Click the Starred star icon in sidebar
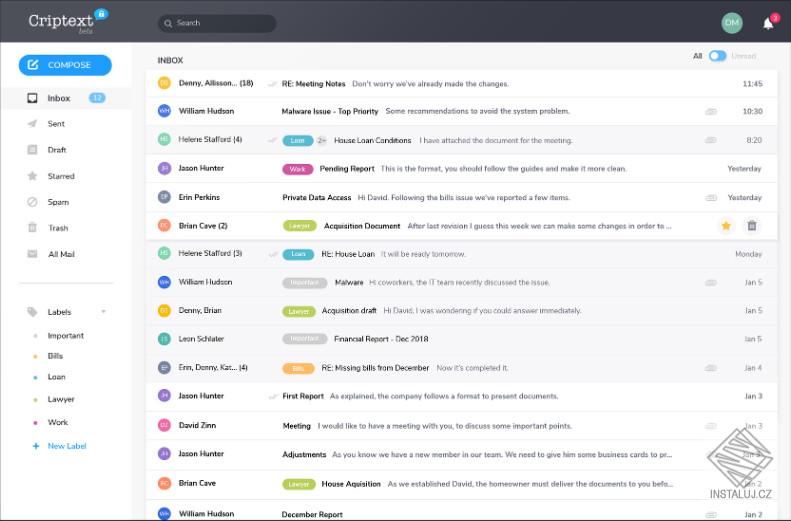The width and height of the screenshot is (791, 521). [x=32, y=176]
